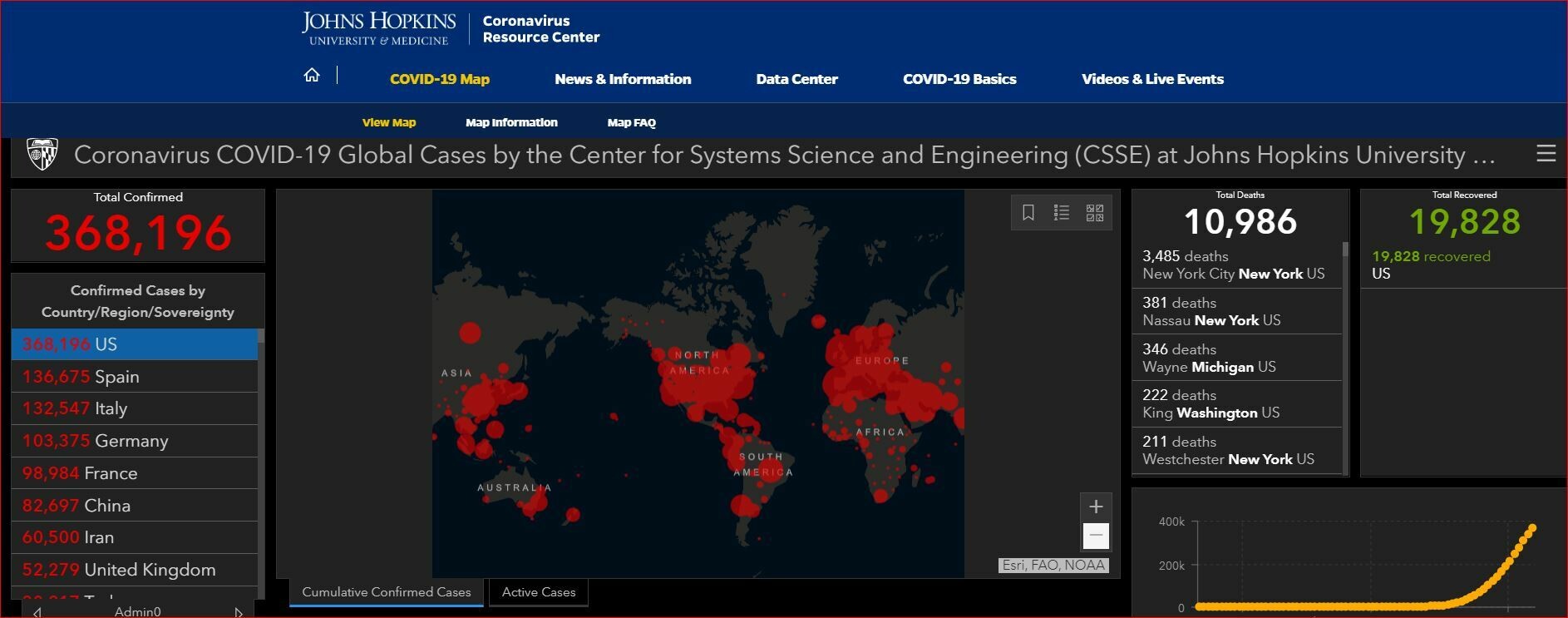Click the Wayne Michigan 346 deaths entry

coord(1237,358)
